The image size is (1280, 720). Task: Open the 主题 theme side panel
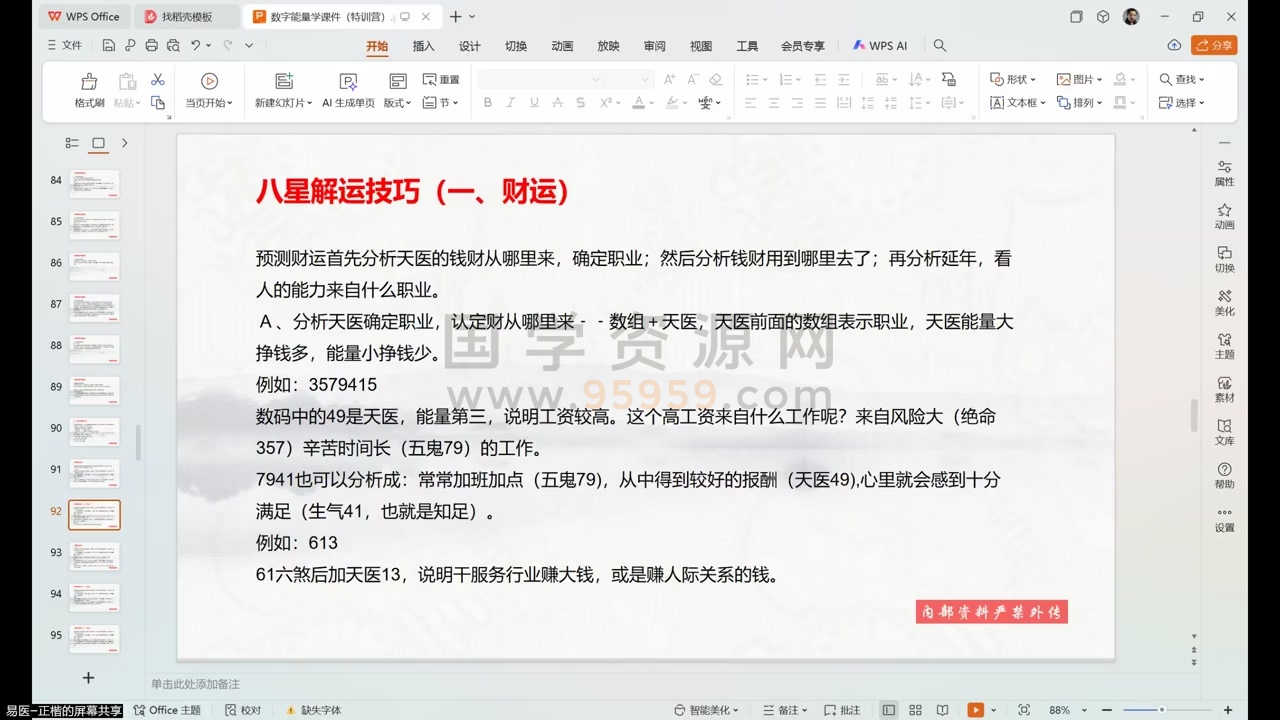tap(1224, 345)
